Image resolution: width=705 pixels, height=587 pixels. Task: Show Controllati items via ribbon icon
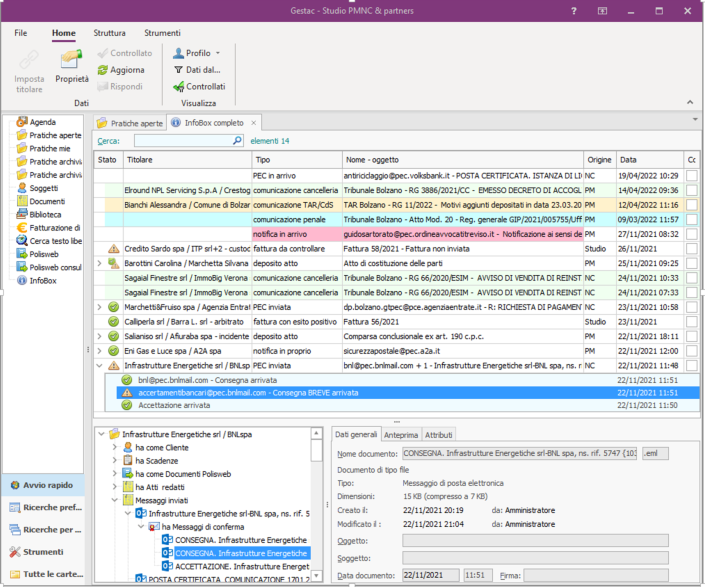178,86
